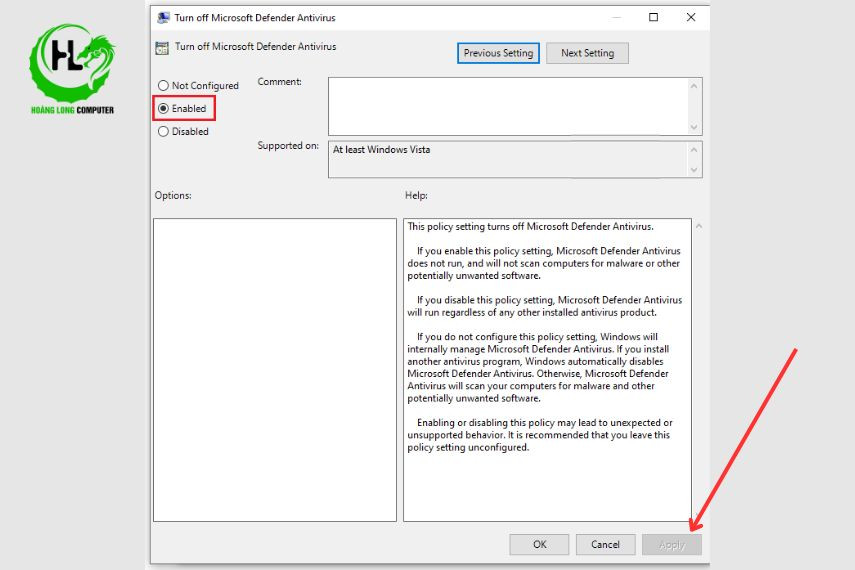Click the 'Comment:' label

click(279, 82)
